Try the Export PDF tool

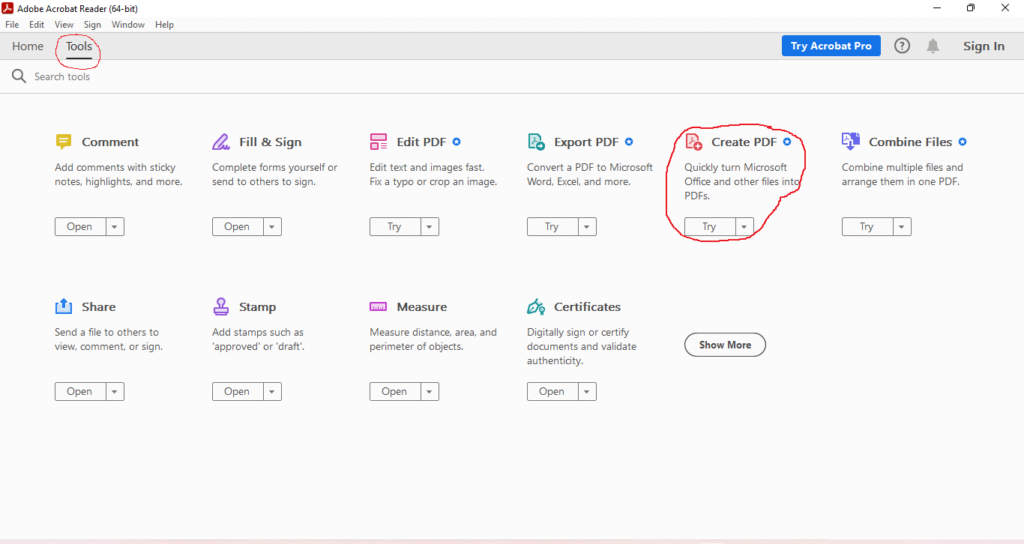click(552, 227)
